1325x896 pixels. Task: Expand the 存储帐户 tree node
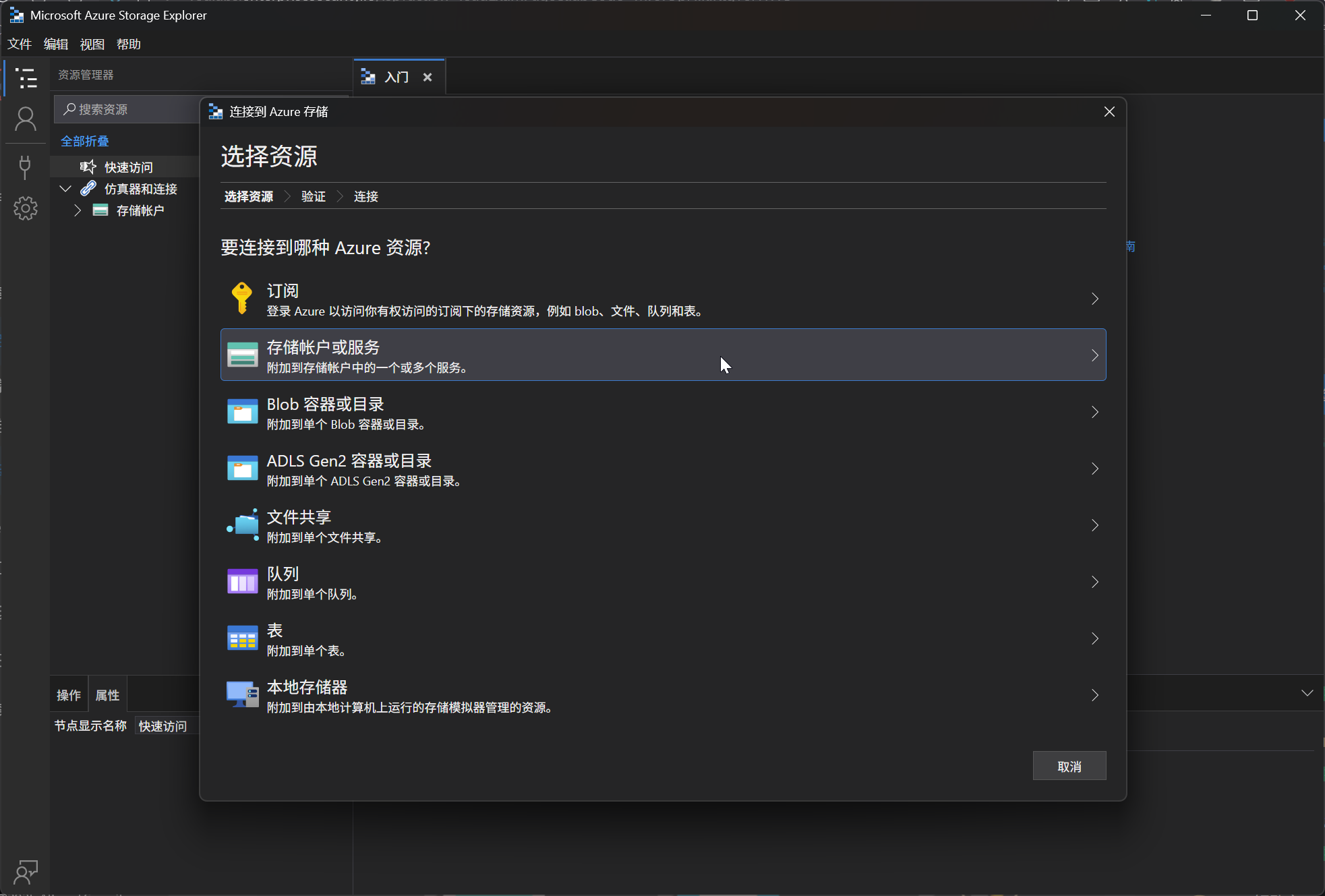78,210
